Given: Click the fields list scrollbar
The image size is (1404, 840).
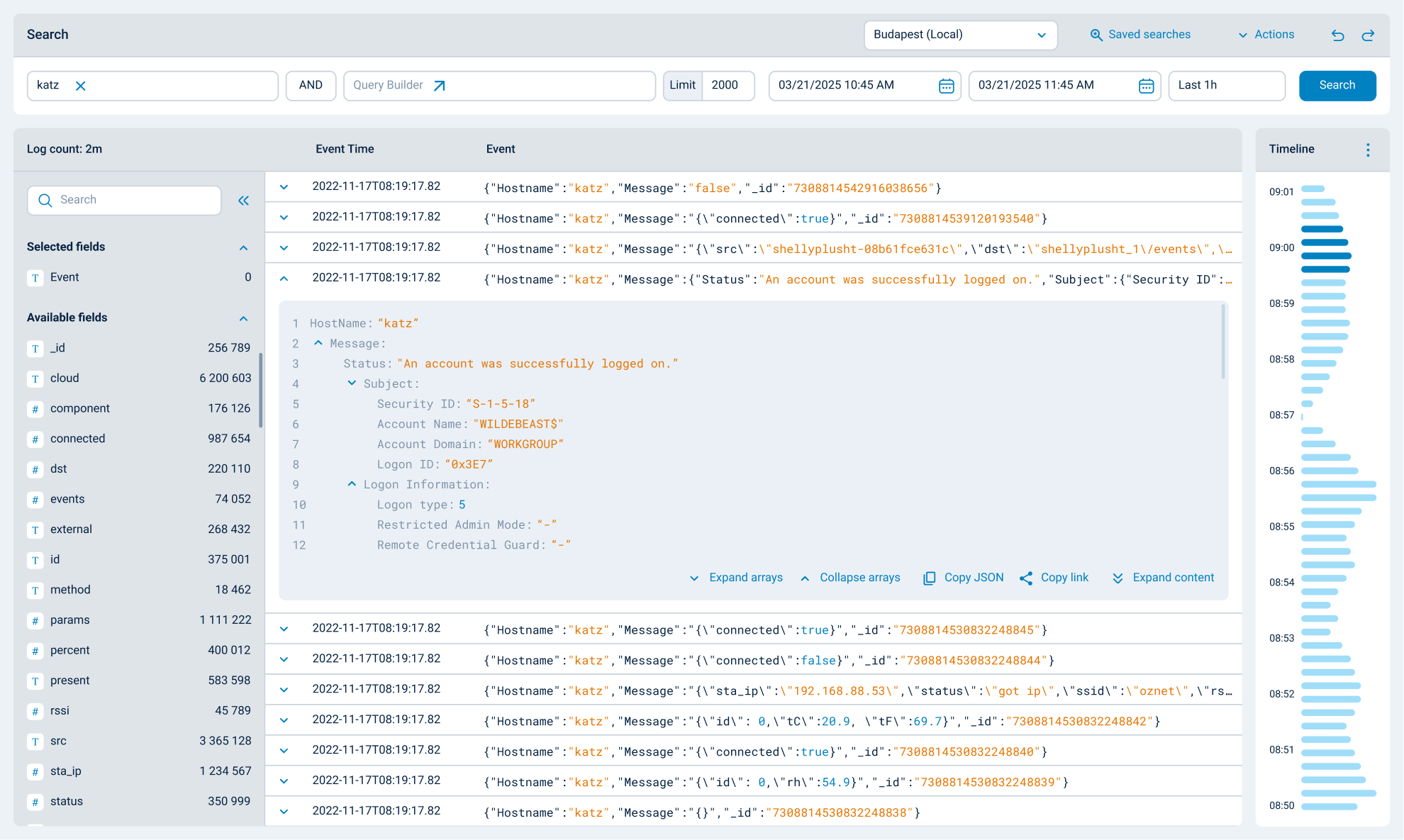Looking at the screenshot, I should [x=260, y=390].
